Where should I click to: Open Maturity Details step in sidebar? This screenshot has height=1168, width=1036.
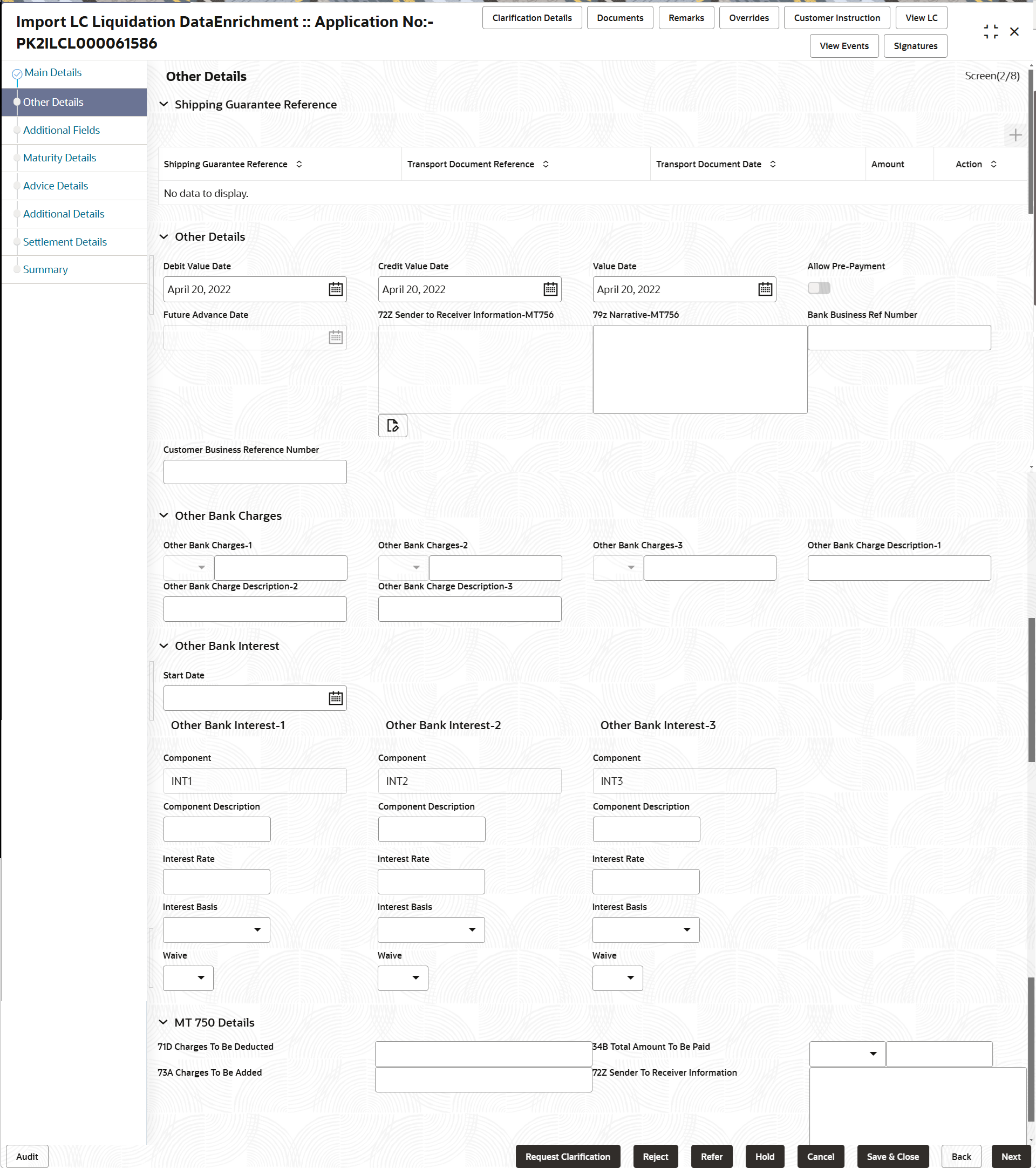coord(59,158)
